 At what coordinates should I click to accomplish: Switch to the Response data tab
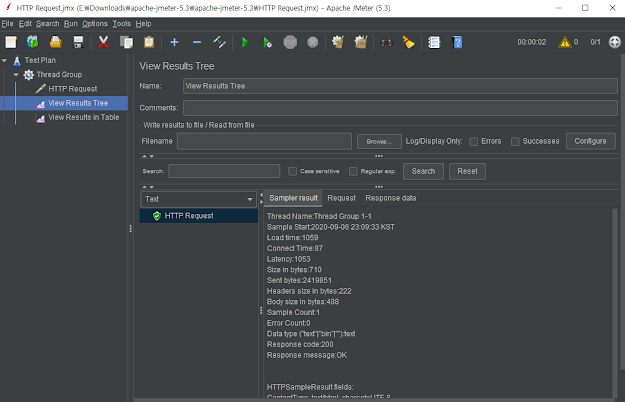point(391,198)
